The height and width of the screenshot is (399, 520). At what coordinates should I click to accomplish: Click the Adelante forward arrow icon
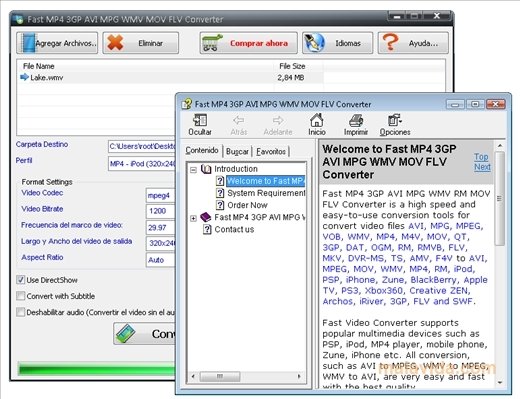click(278, 120)
